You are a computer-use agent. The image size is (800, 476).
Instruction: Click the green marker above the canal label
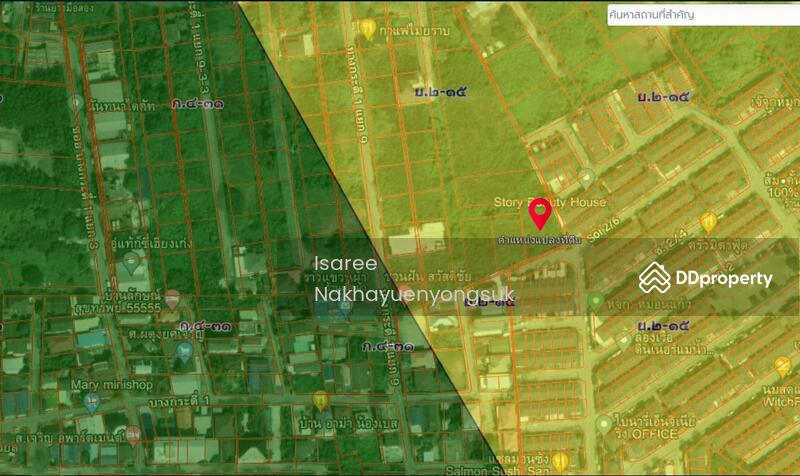coord(595,301)
